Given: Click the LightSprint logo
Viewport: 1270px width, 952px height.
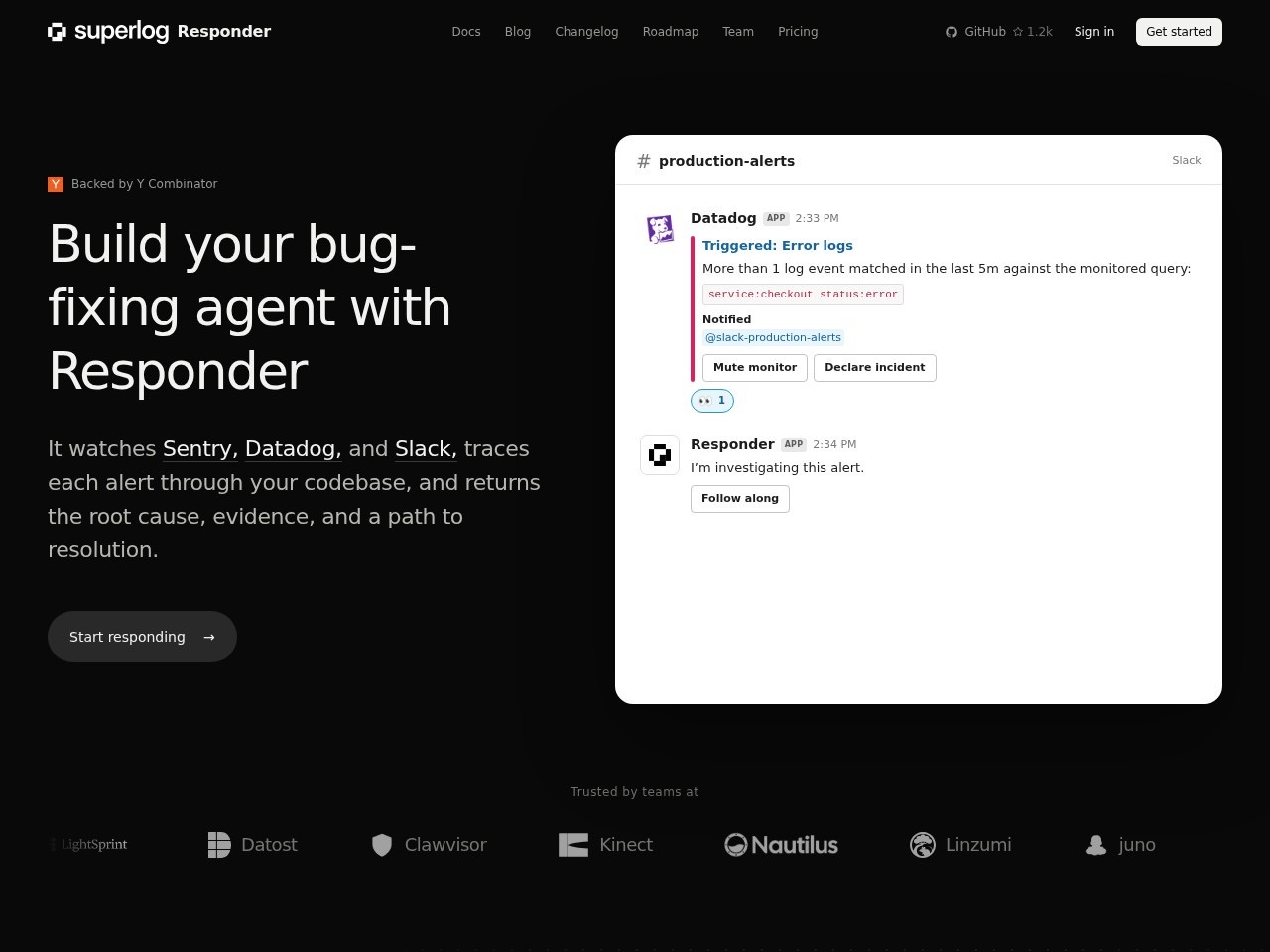Looking at the screenshot, I should pos(88,845).
